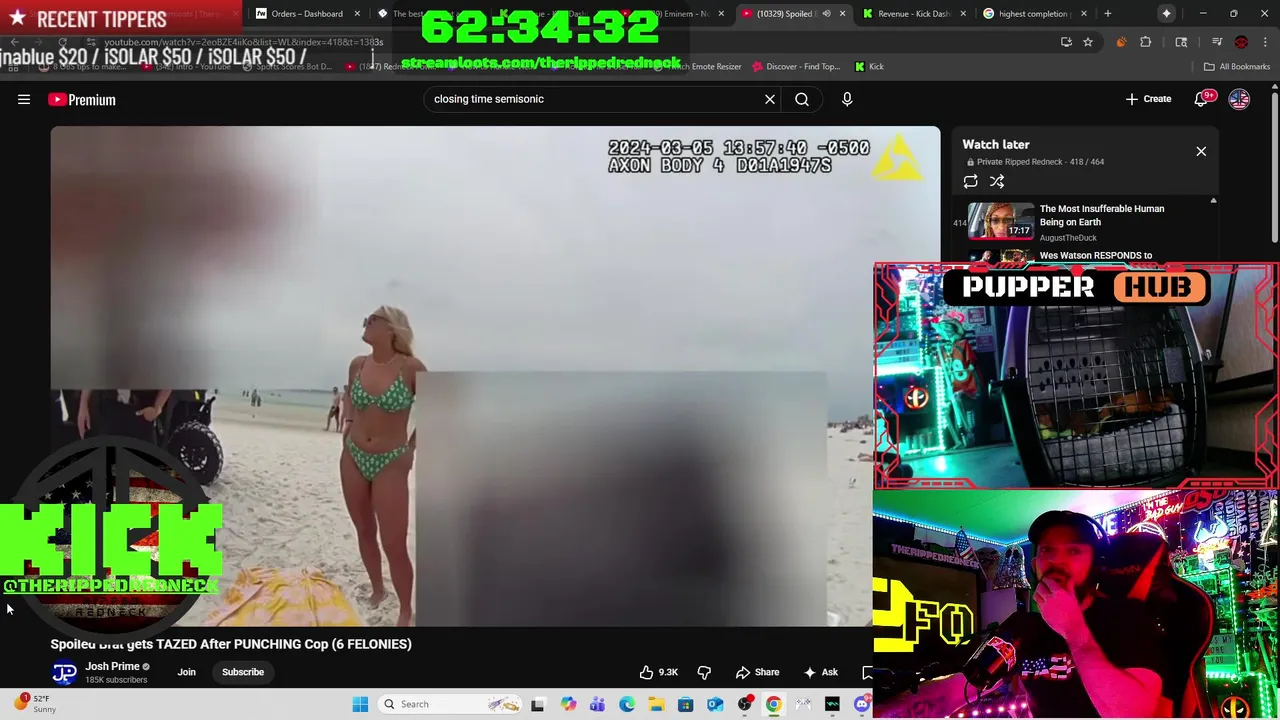Start voice search with the microphone icon
Viewport: 1280px width, 720px height.
847,99
